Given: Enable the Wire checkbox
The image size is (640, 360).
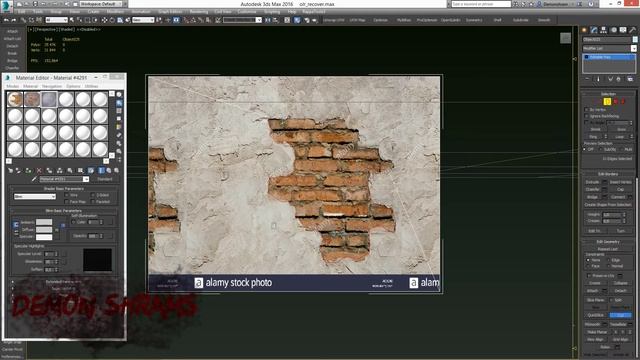Looking at the screenshot, I should pos(67,196).
